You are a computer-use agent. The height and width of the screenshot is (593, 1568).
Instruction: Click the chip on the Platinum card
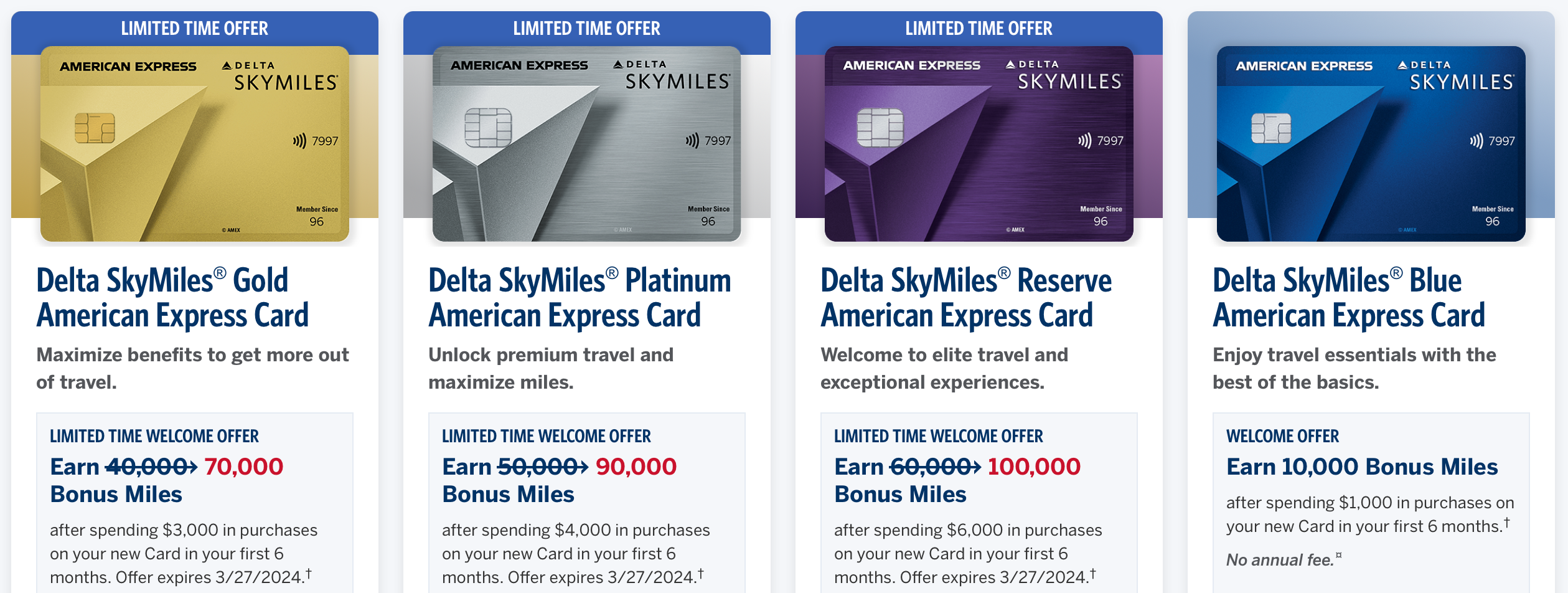[x=488, y=128]
